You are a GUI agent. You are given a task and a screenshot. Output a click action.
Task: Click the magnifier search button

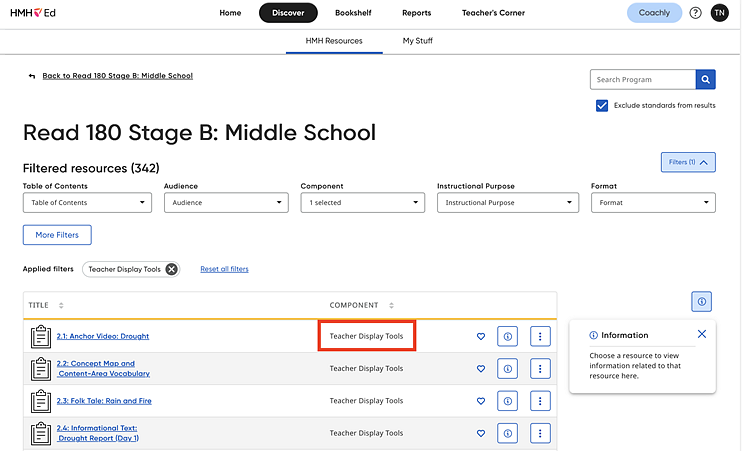pos(706,80)
